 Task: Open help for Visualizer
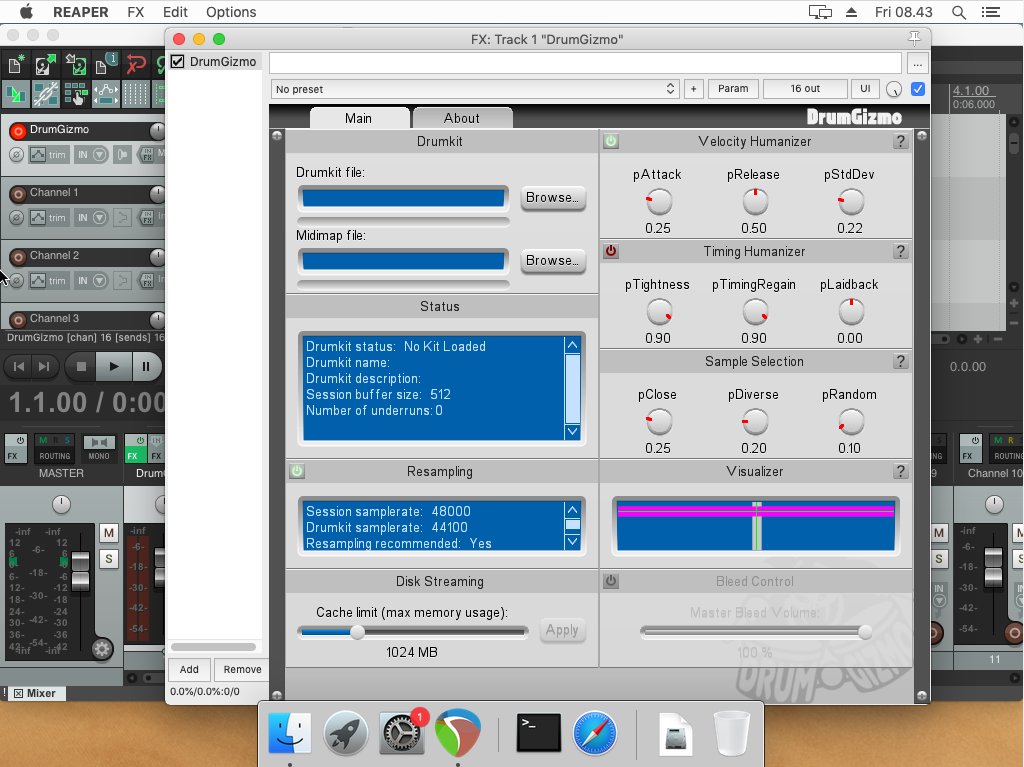coord(901,471)
